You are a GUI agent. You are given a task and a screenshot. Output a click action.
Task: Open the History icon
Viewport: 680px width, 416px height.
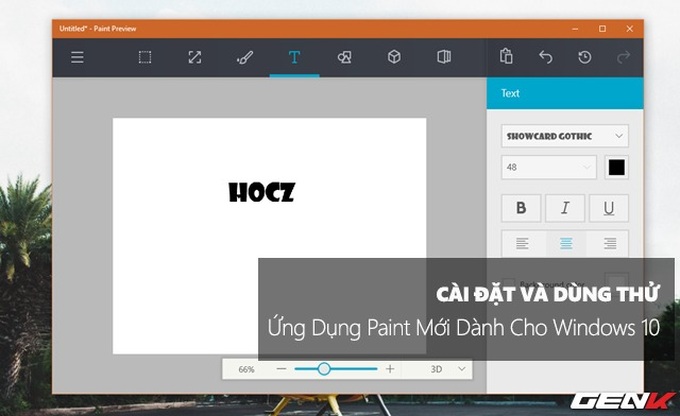[x=585, y=57]
